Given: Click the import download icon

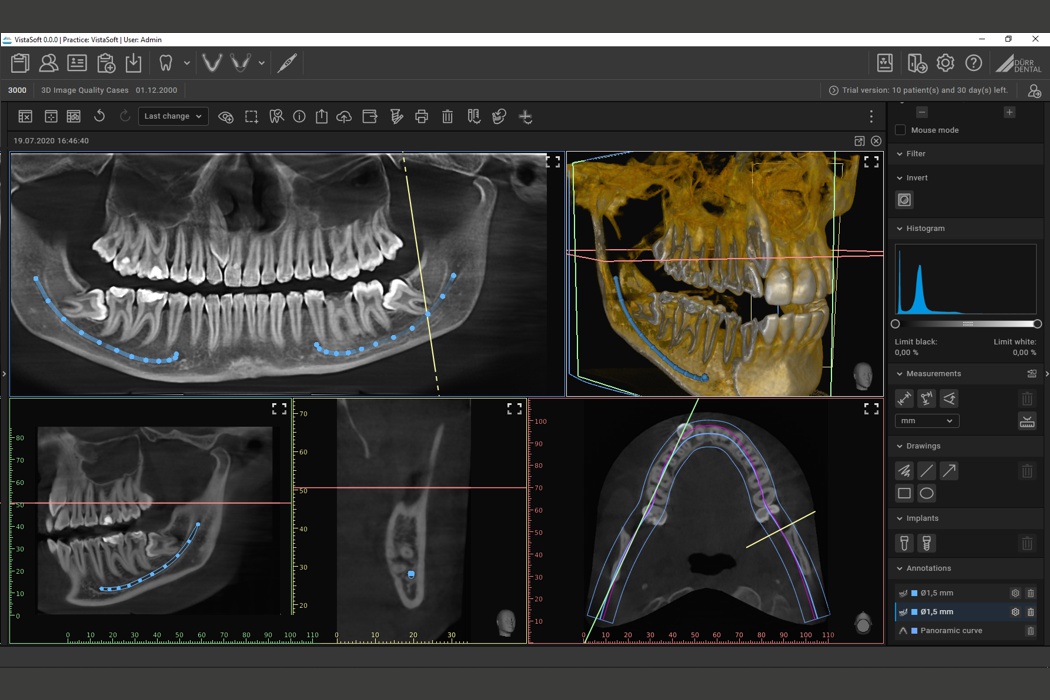Looking at the screenshot, I should coord(134,63).
